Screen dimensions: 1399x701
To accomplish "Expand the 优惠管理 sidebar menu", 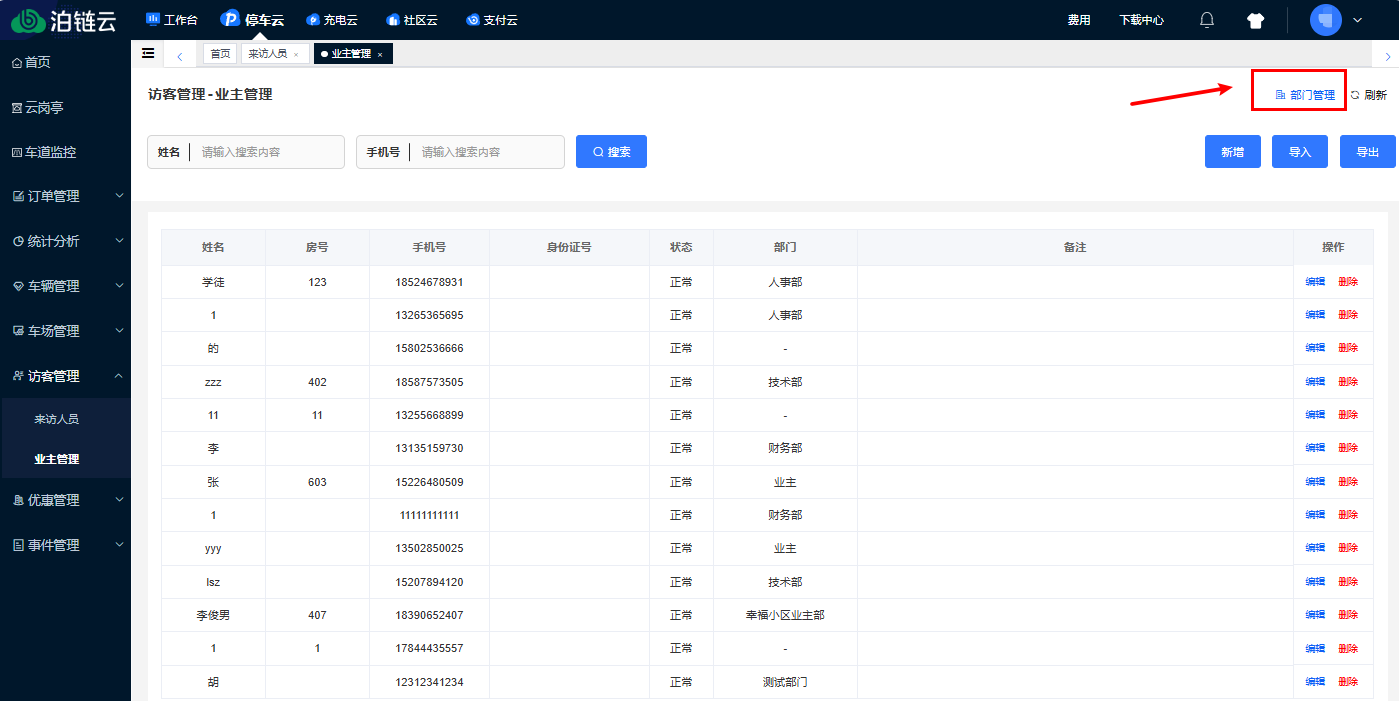I will (65, 500).
